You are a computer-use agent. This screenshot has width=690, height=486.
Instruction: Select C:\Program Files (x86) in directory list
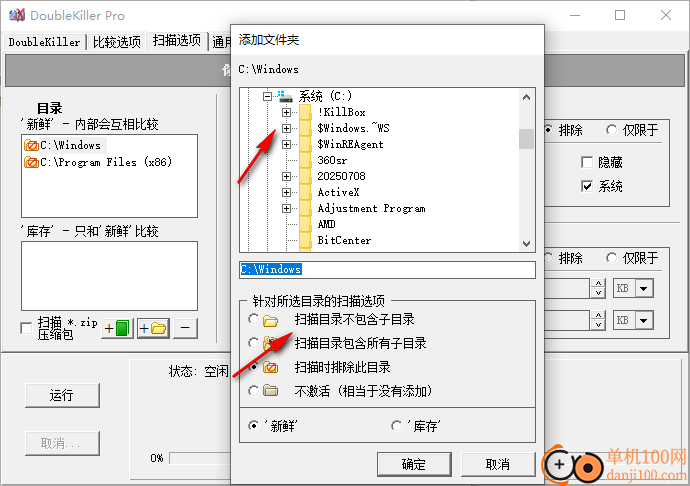(106, 162)
